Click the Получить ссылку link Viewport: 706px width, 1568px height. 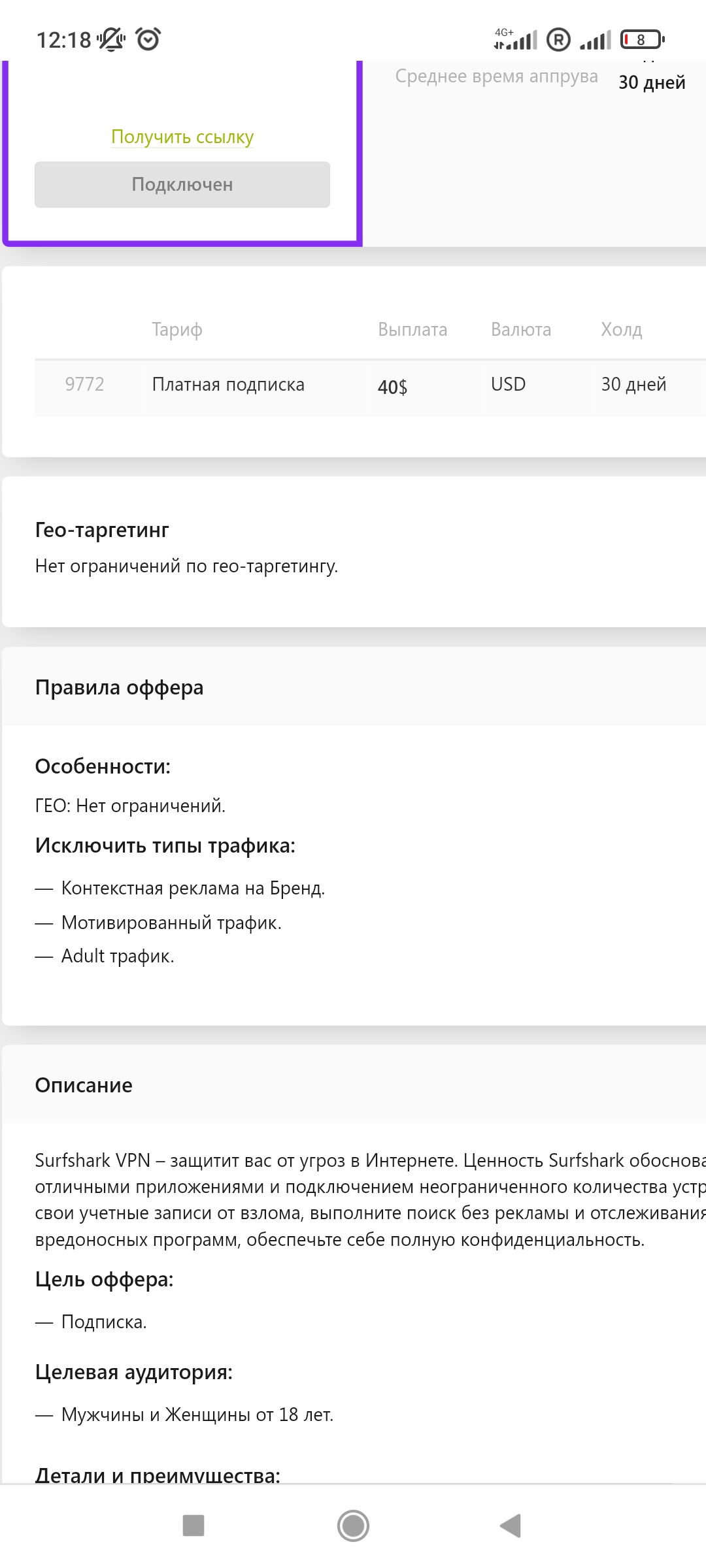[182, 137]
